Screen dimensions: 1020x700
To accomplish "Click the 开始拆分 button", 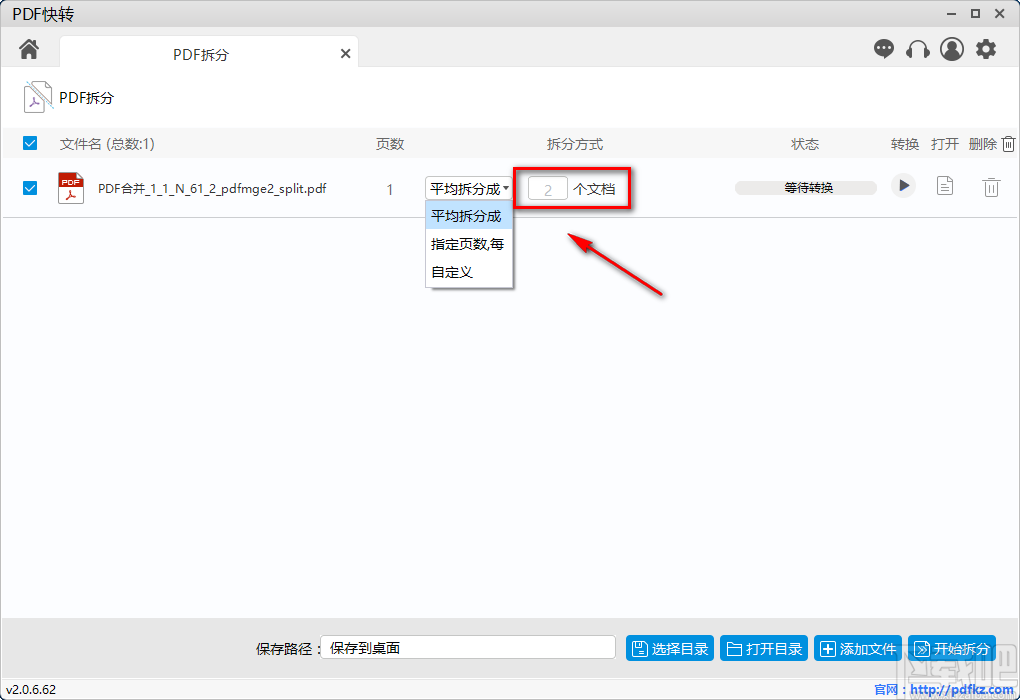I will point(951,647).
